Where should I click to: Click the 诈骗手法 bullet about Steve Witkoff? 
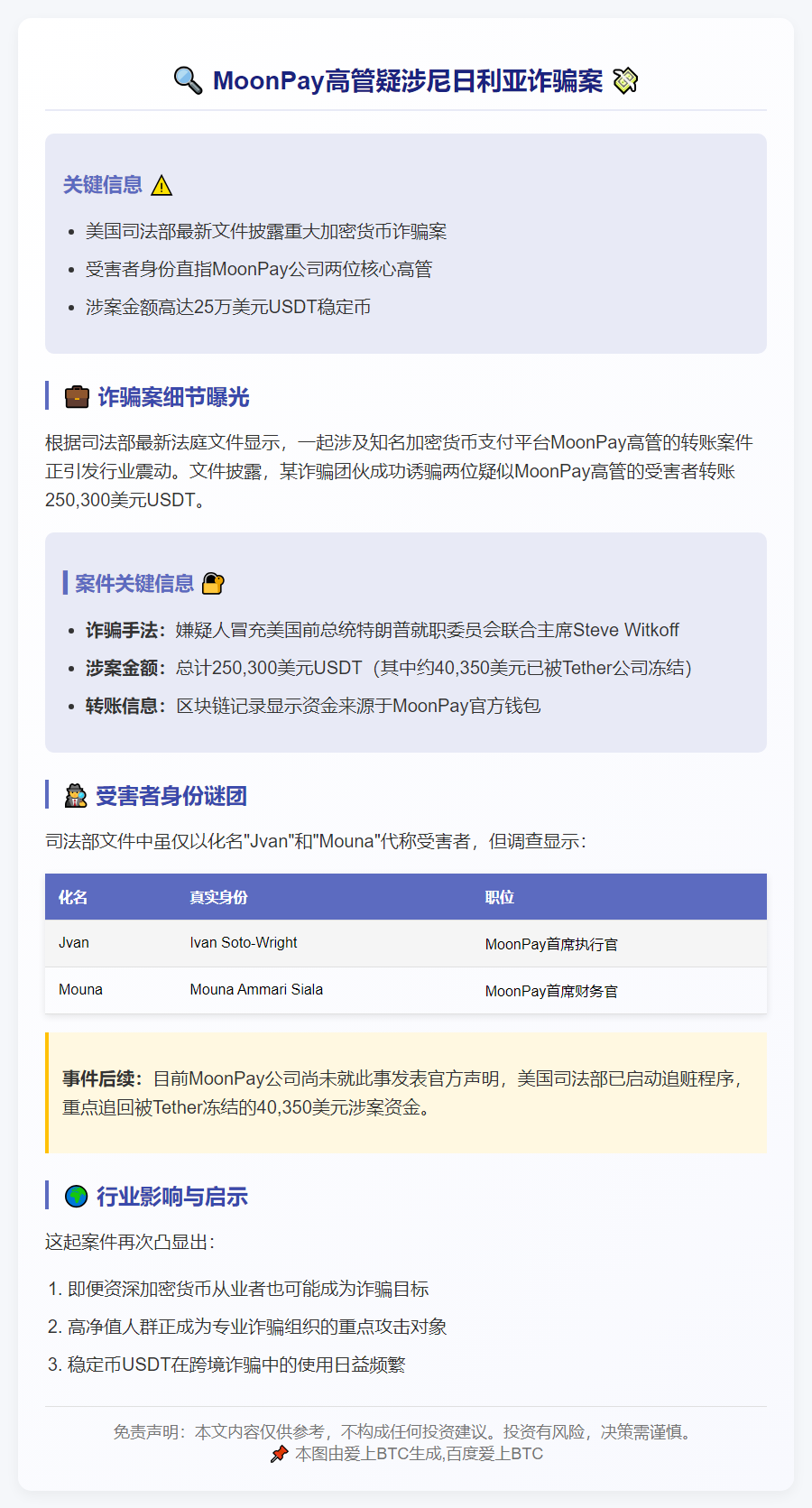coord(383,630)
